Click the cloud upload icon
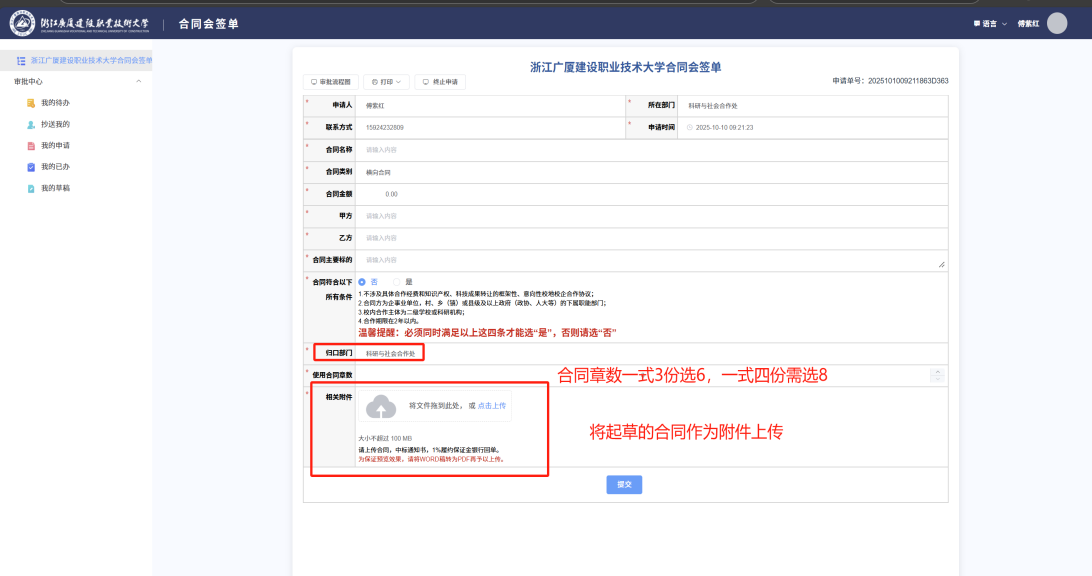The width and height of the screenshot is (1092, 576). (380, 406)
